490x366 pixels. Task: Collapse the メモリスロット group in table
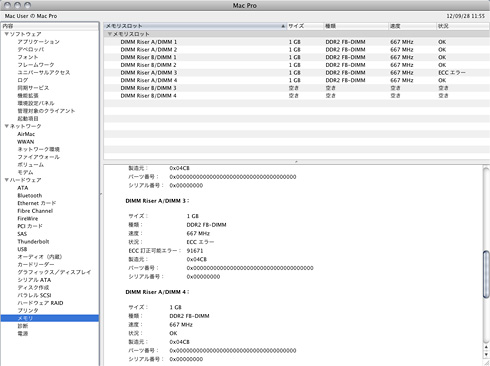pyautogui.click(x=110, y=34)
